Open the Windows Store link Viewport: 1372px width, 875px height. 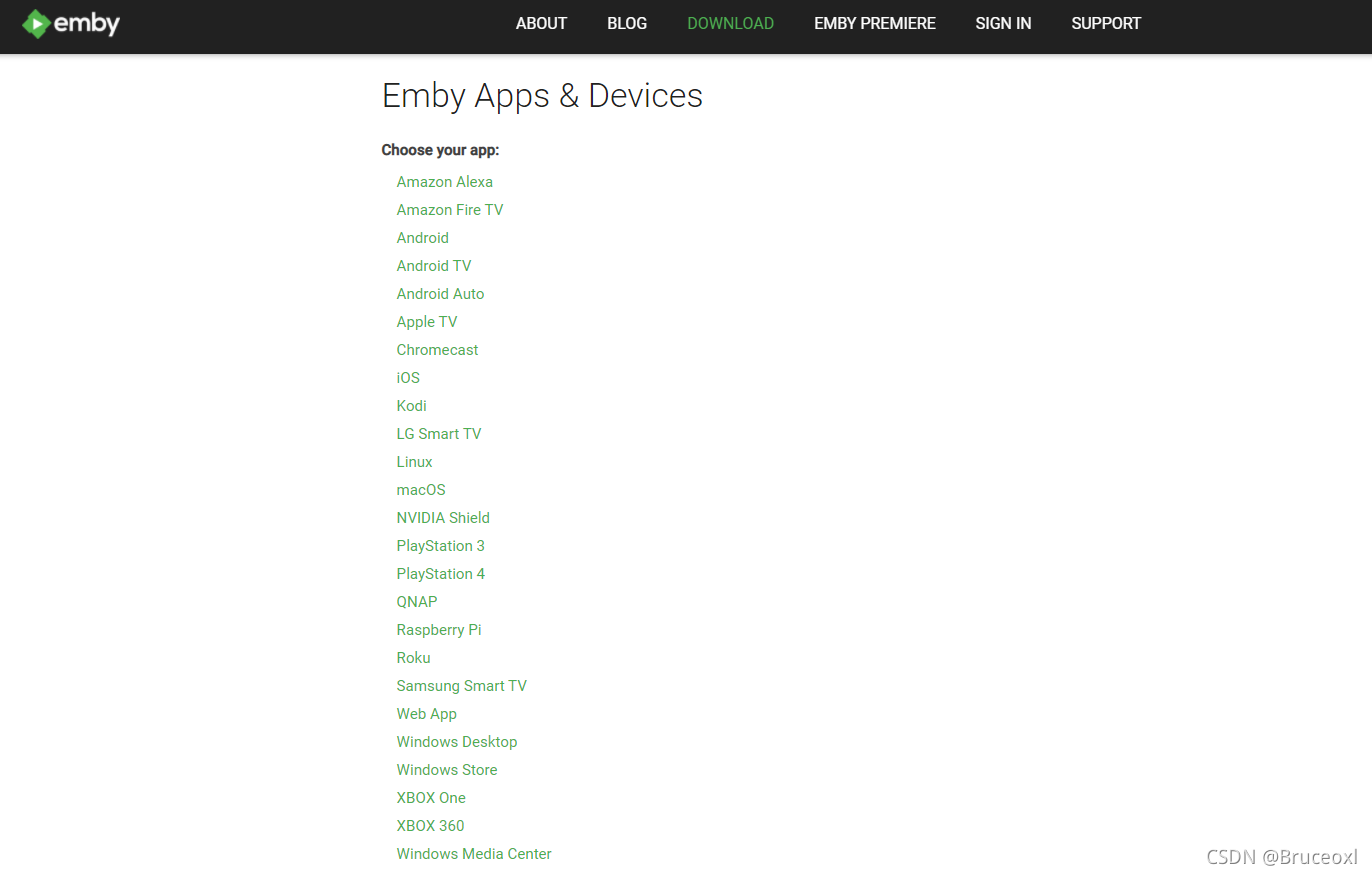click(x=447, y=770)
